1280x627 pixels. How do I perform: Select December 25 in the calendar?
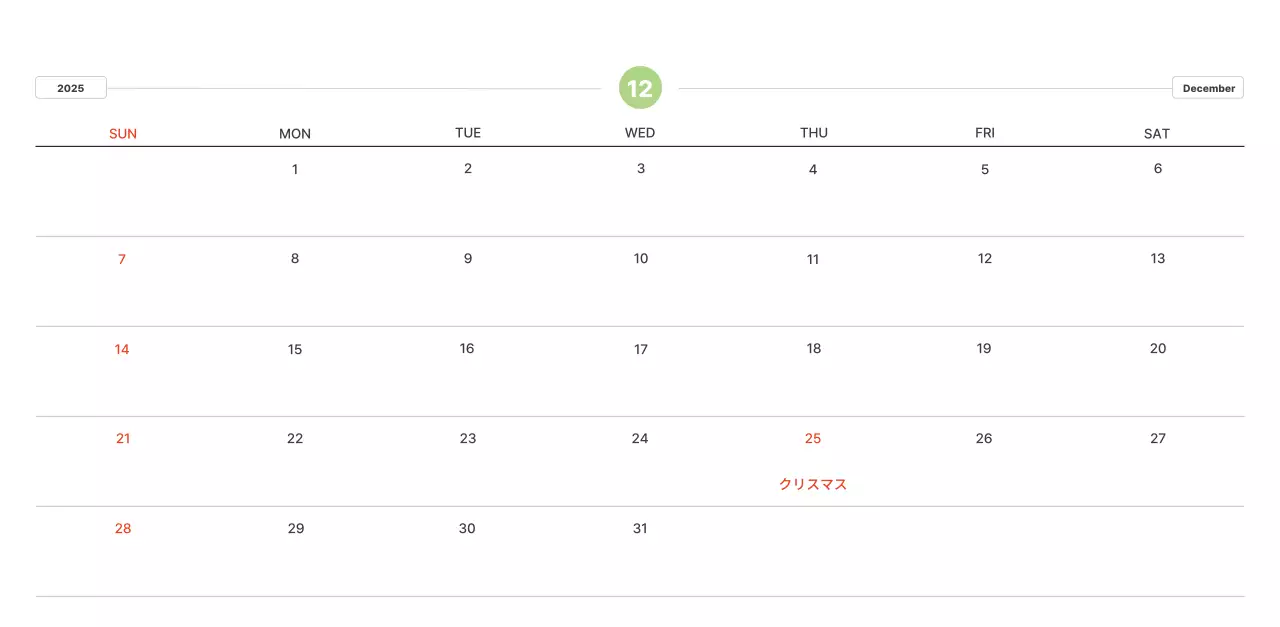pos(813,438)
